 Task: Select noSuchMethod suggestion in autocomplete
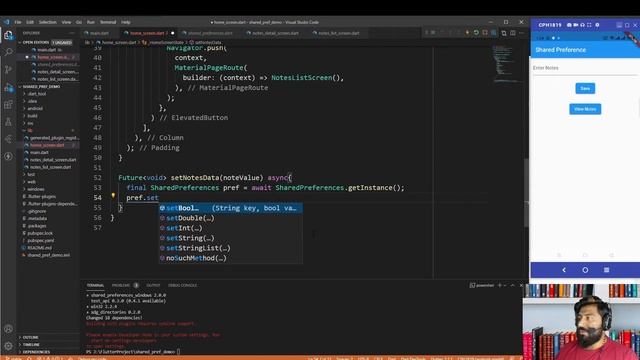pos(231,258)
